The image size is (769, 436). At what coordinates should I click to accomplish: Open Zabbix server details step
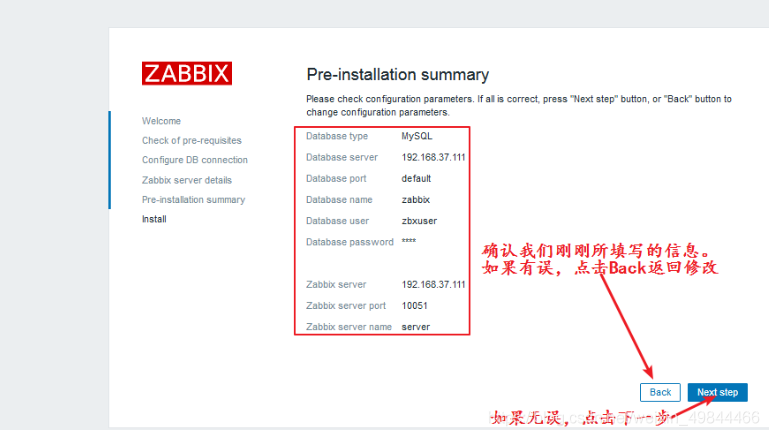187,180
